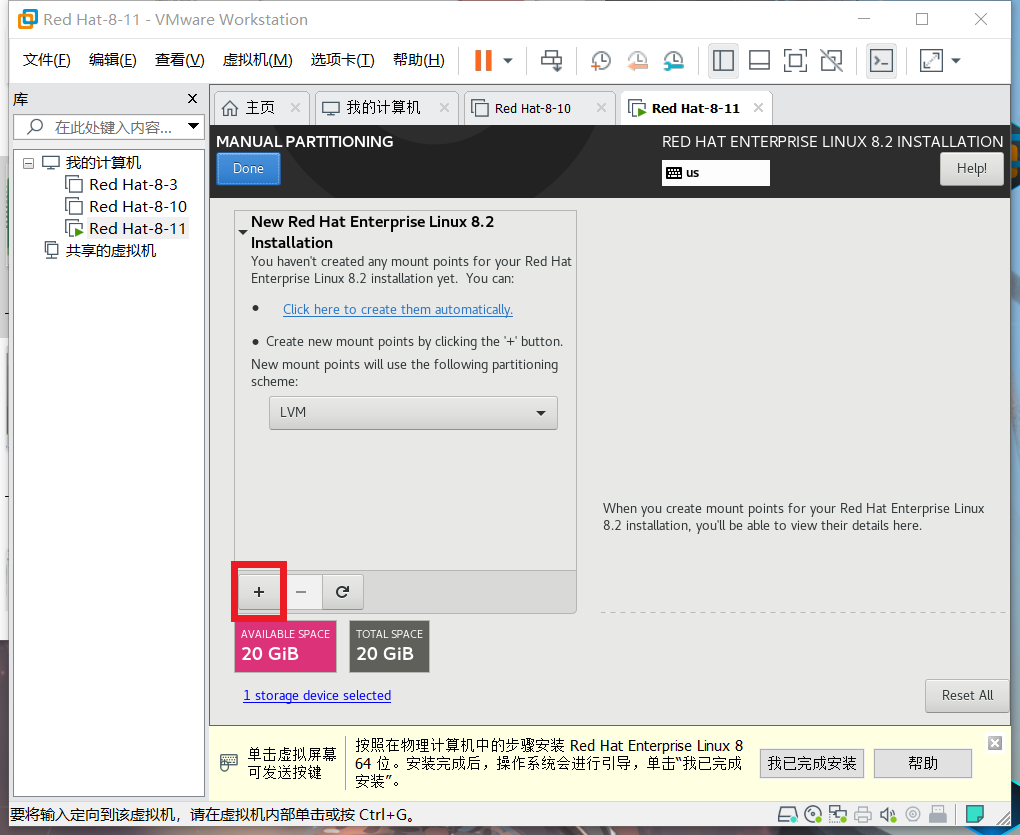Click the hard disk status icon
This screenshot has height=835, width=1020.
point(788,814)
